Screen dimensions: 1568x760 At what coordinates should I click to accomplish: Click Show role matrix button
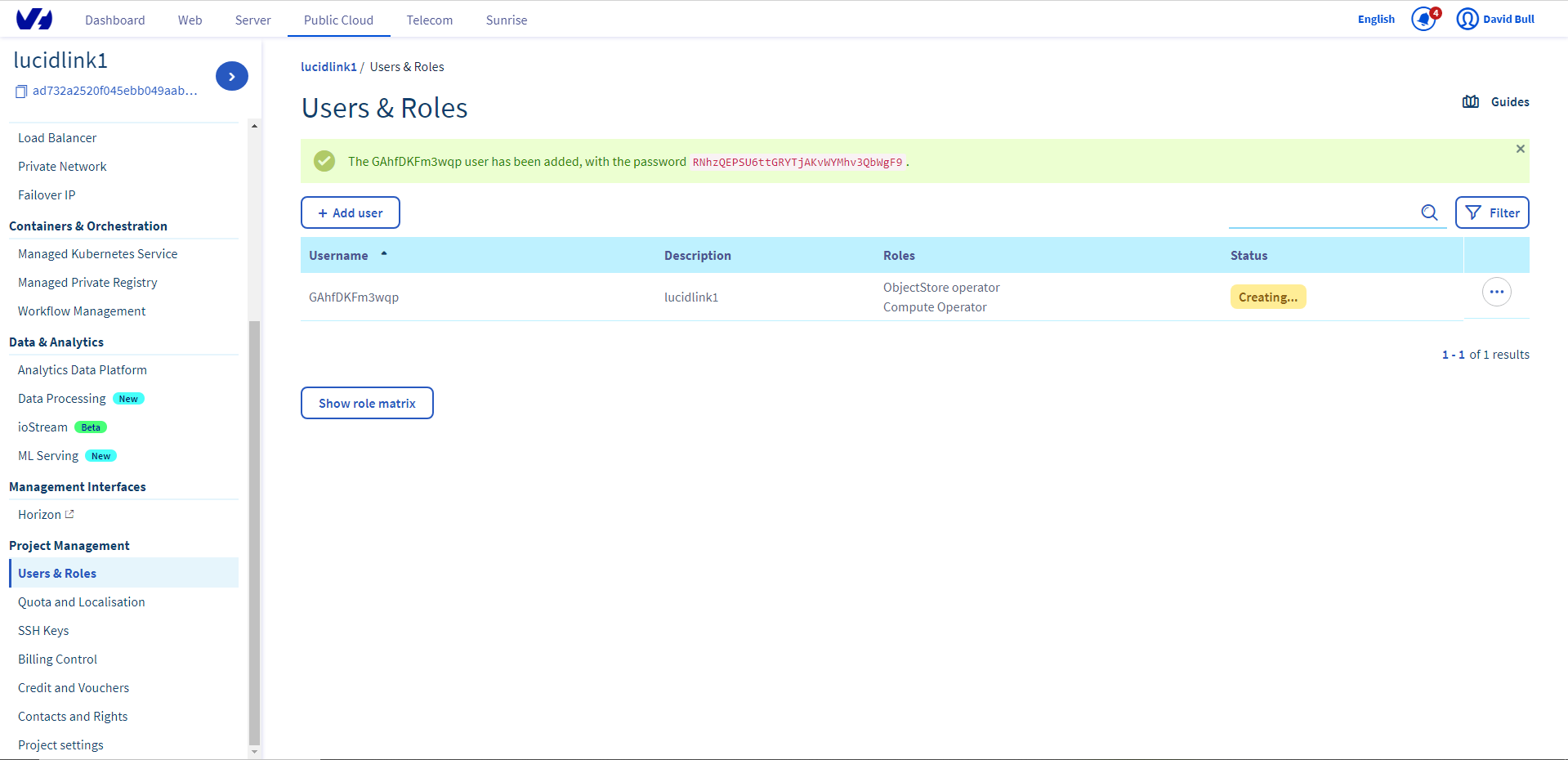click(x=367, y=403)
